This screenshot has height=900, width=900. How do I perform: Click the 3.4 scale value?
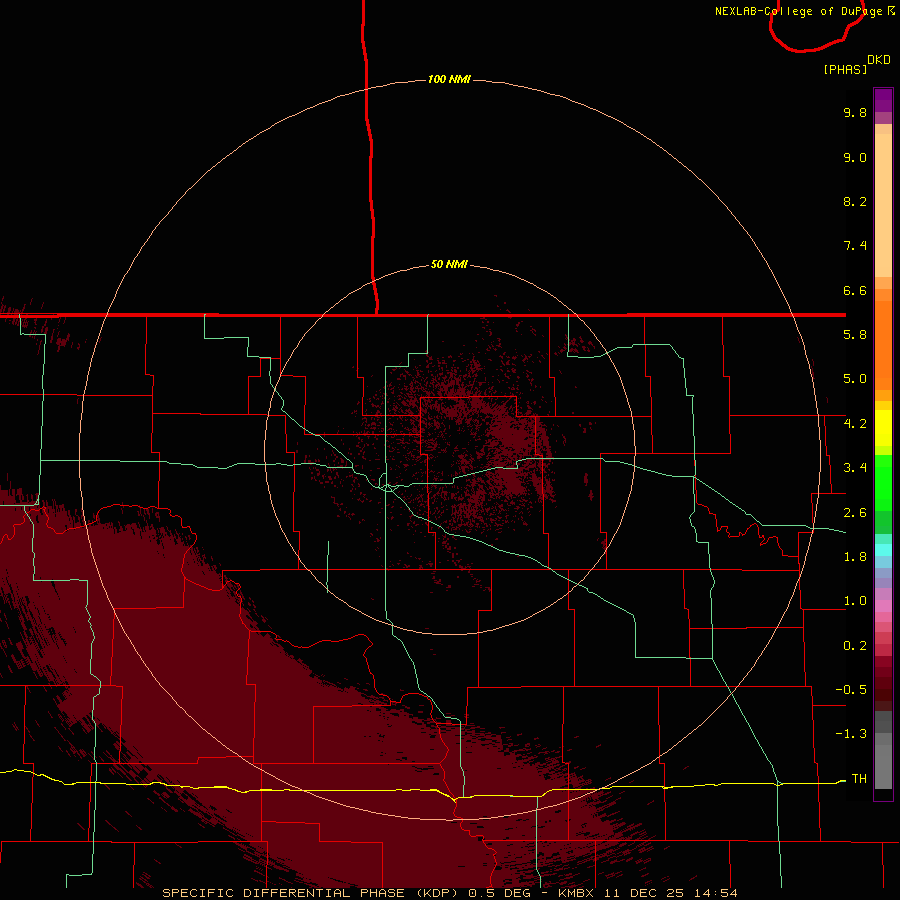click(x=855, y=468)
